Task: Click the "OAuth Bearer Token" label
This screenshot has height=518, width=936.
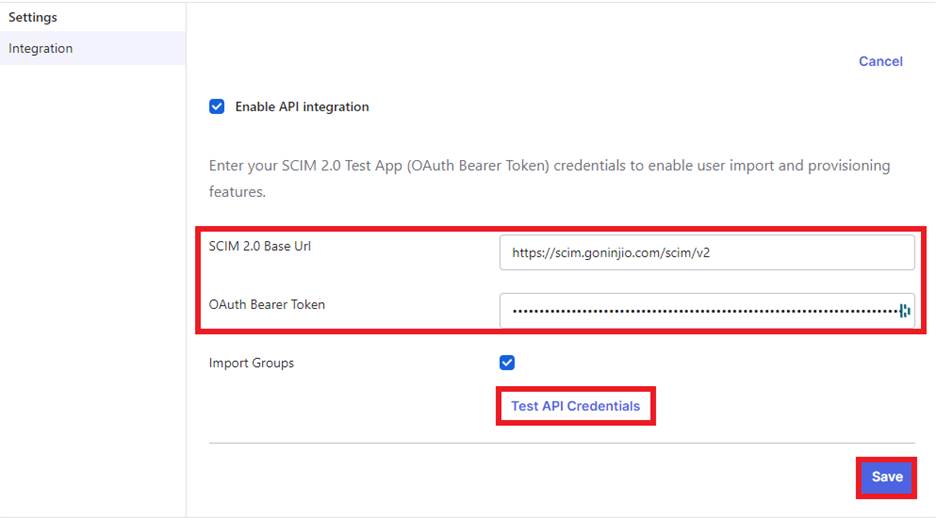Action: (x=267, y=304)
